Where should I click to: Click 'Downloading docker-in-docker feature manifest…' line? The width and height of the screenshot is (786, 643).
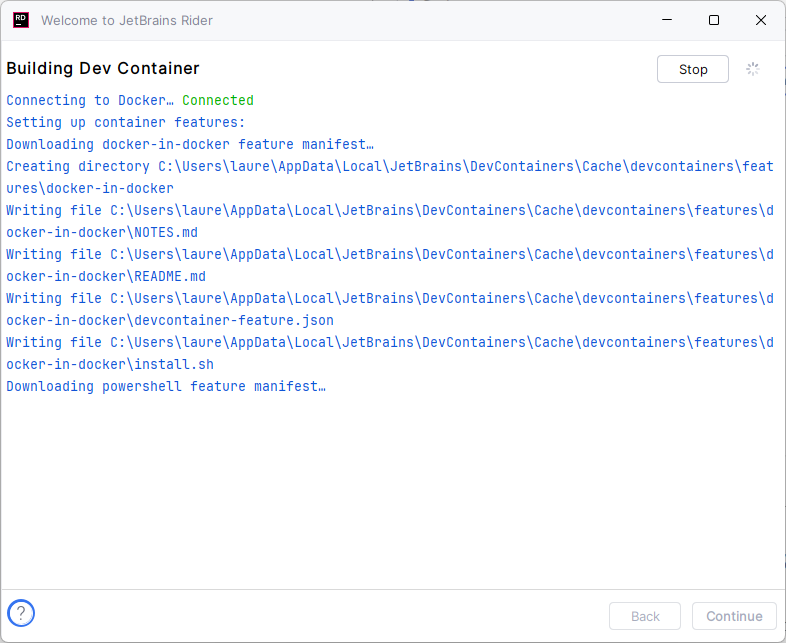click(190, 144)
